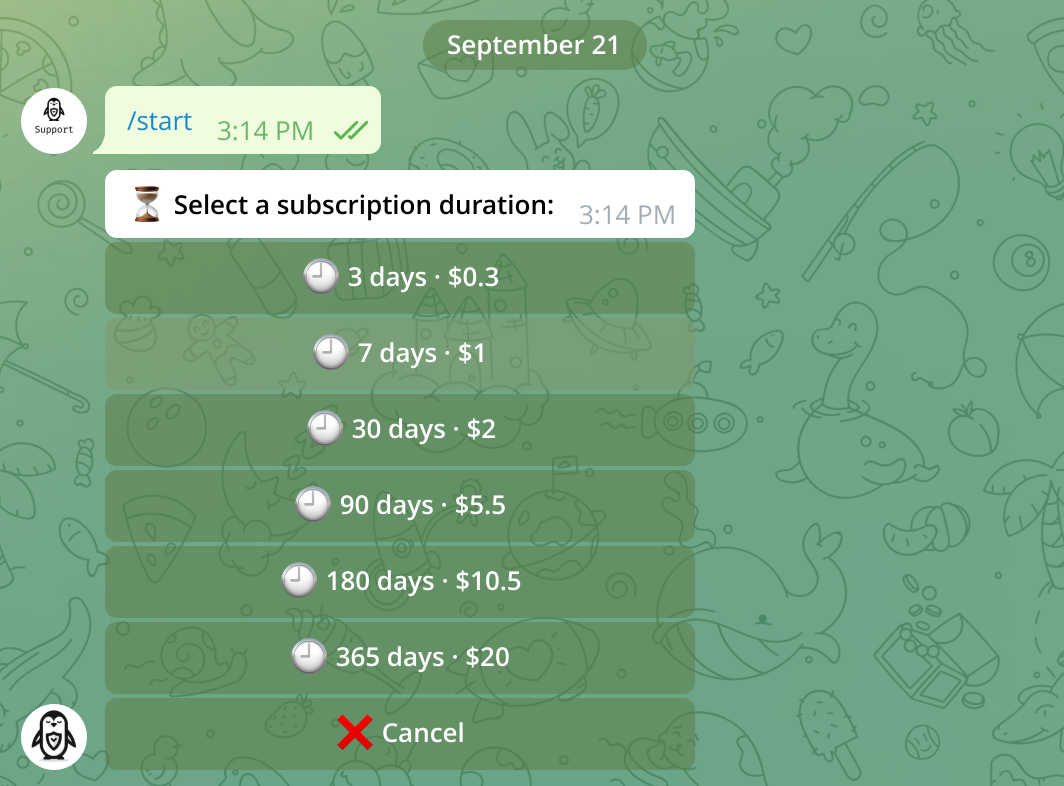This screenshot has height=786, width=1064.
Task: Click the clock icon on 7 days option
Action: point(331,353)
